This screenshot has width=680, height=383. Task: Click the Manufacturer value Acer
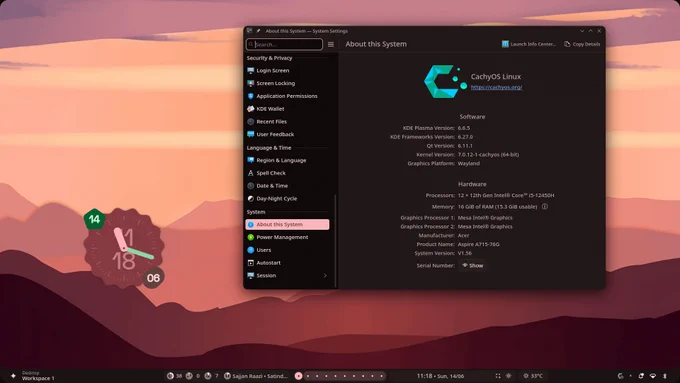pos(463,236)
